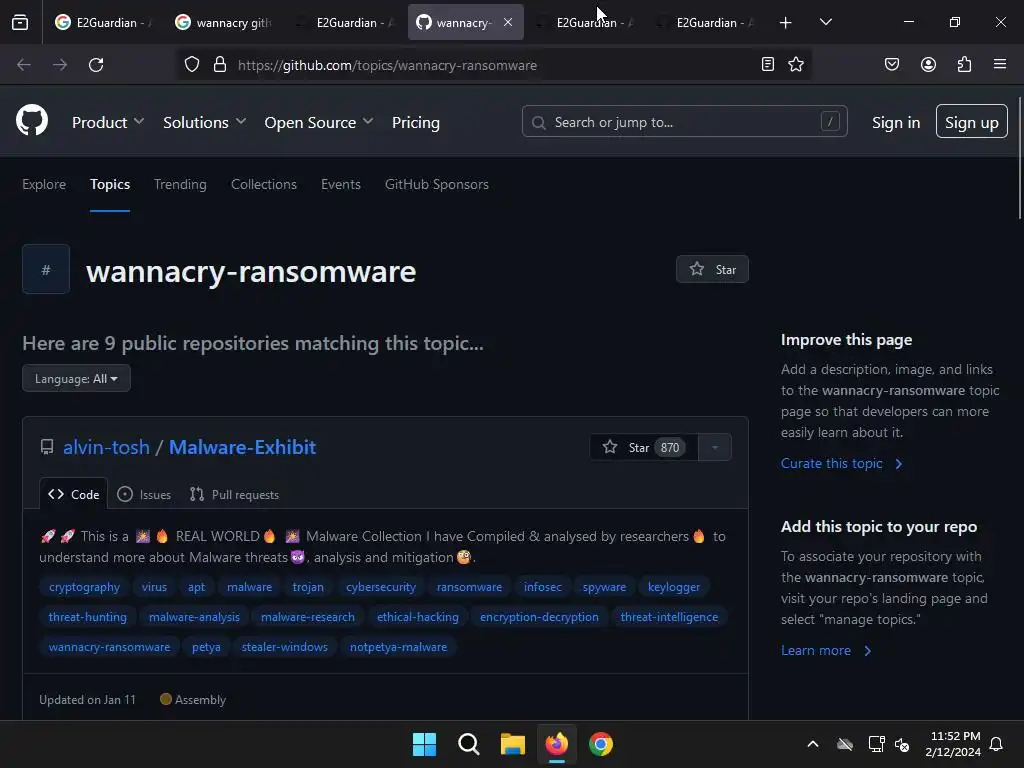The width and height of the screenshot is (1024, 768).
Task: Open the Pull requests tab
Action: 234,494
